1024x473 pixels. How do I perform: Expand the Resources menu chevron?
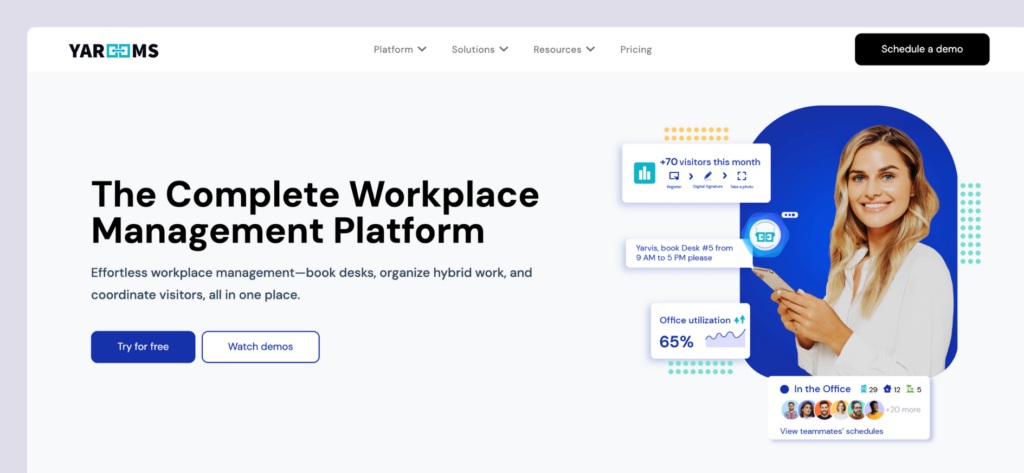[591, 49]
